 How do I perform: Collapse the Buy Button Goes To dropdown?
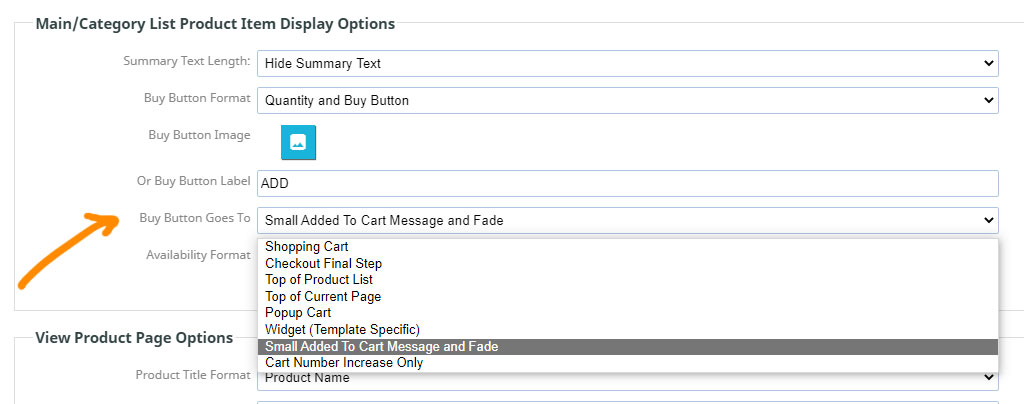click(628, 221)
